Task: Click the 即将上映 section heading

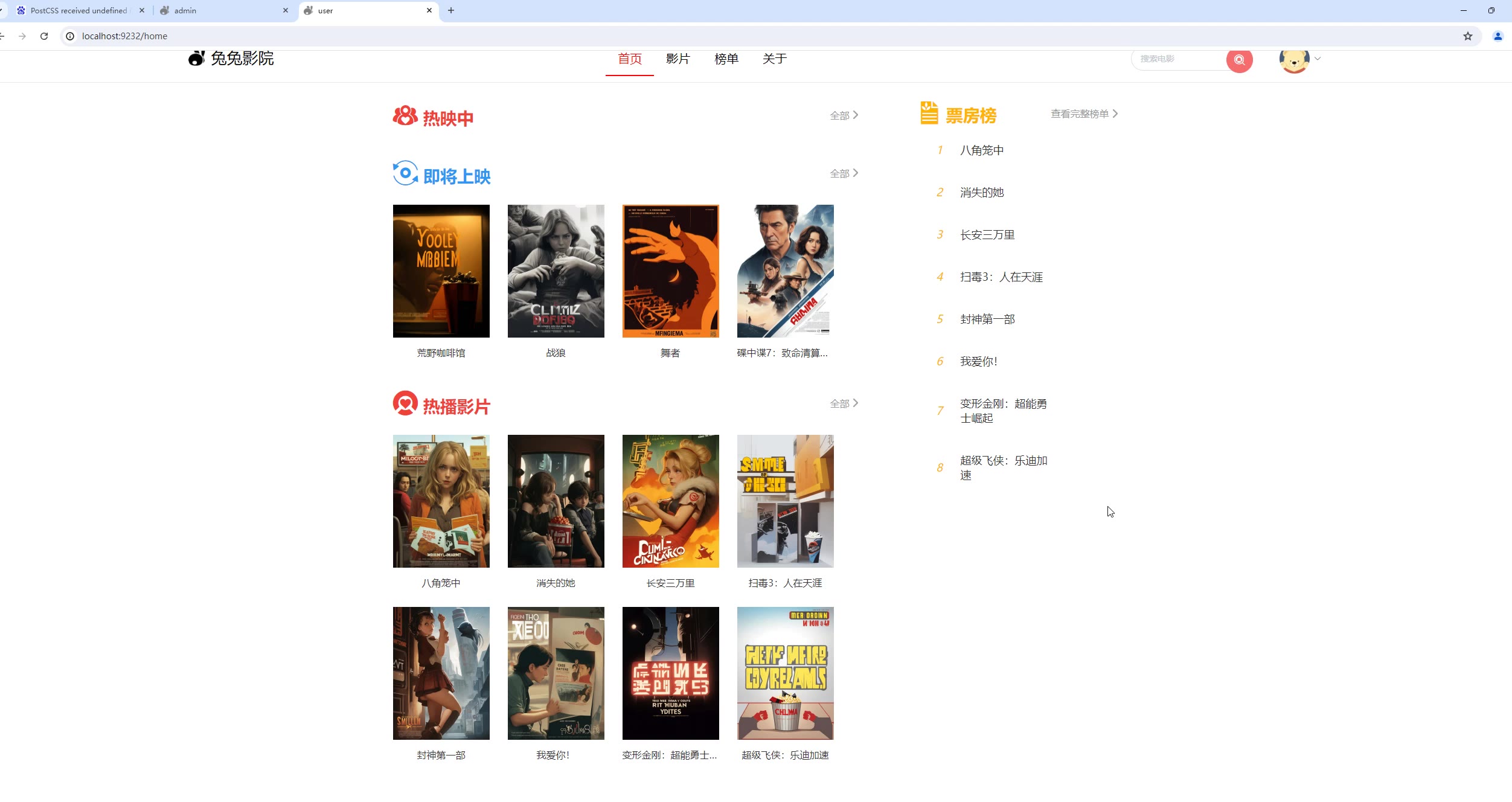Action: 457,176
